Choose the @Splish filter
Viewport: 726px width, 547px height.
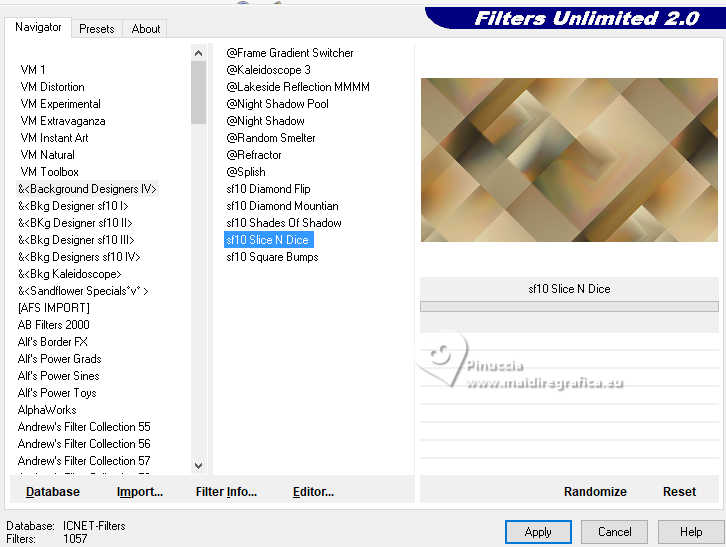[246, 172]
